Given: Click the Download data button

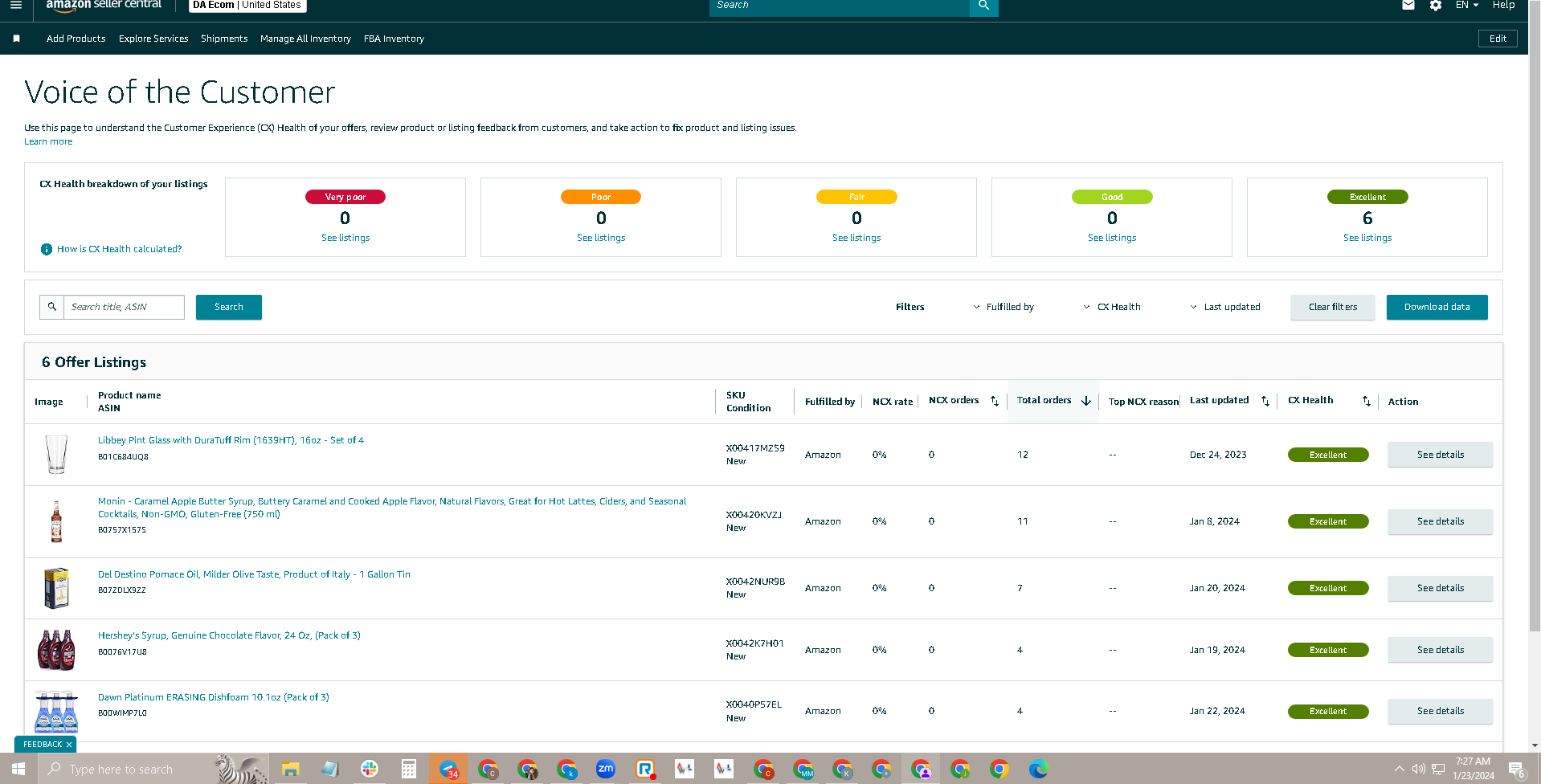Looking at the screenshot, I should (x=1437, y=307).
